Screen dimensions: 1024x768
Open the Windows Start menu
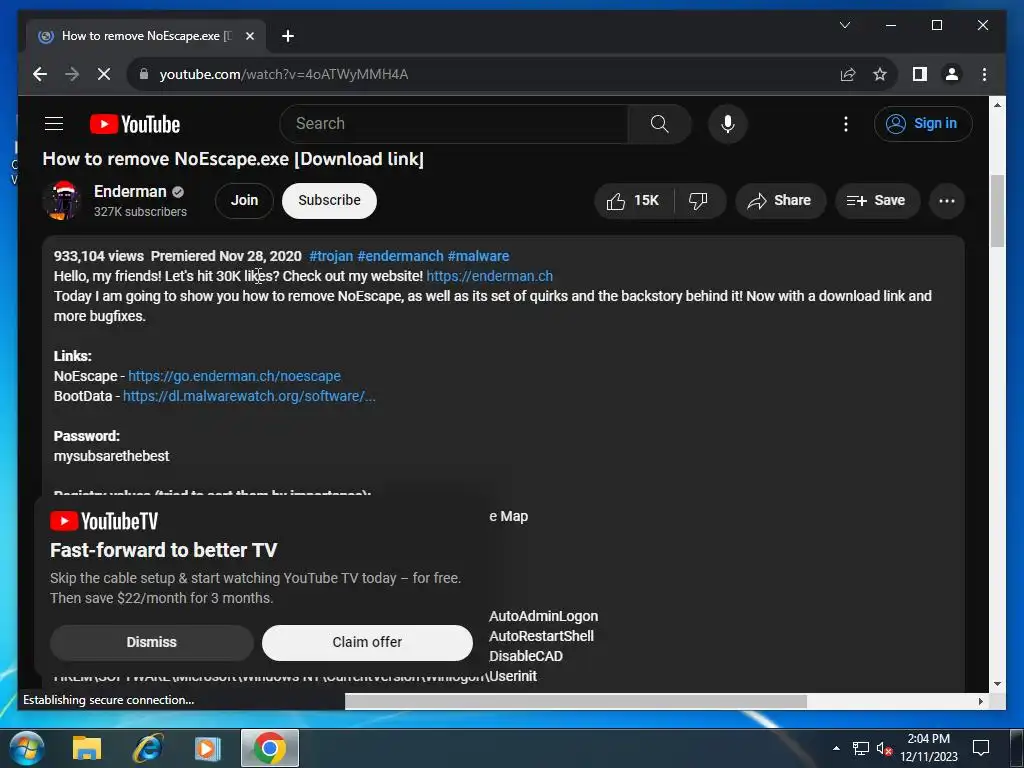coord(26,748)
